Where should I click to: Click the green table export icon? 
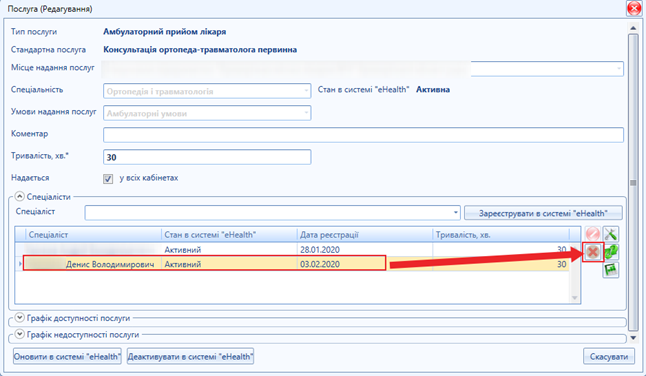611,270
